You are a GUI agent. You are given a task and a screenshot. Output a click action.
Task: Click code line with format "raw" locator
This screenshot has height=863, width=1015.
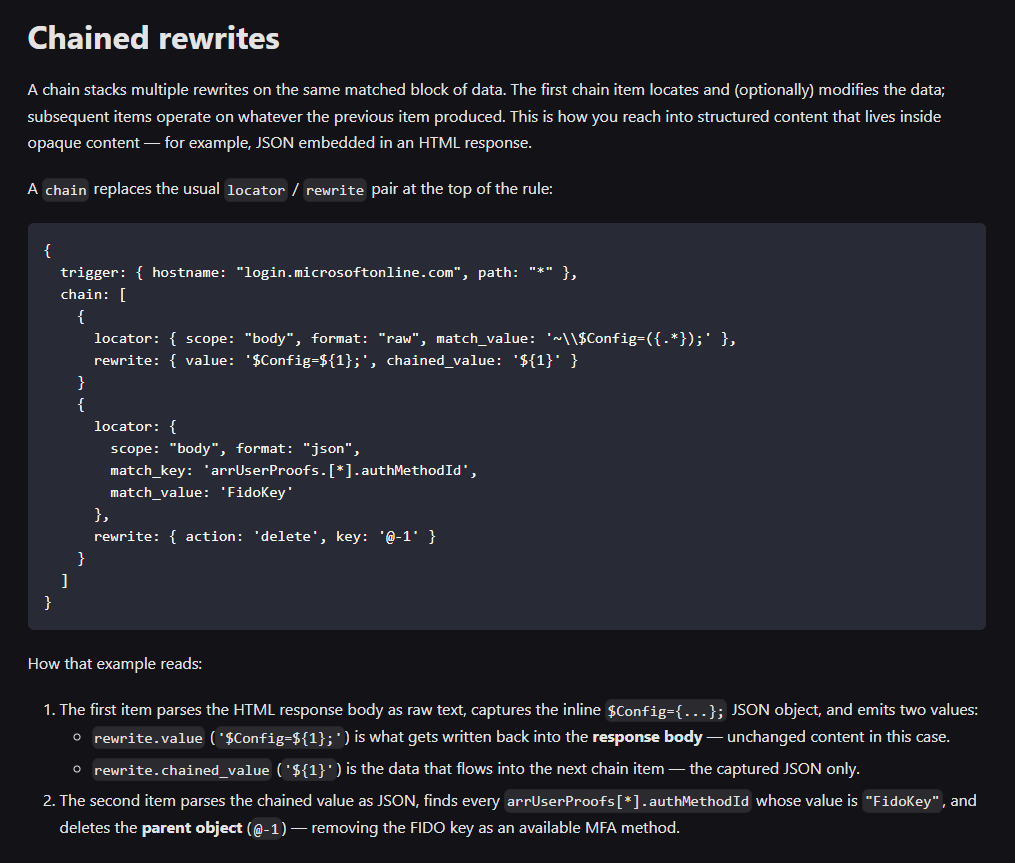(415, 339)
